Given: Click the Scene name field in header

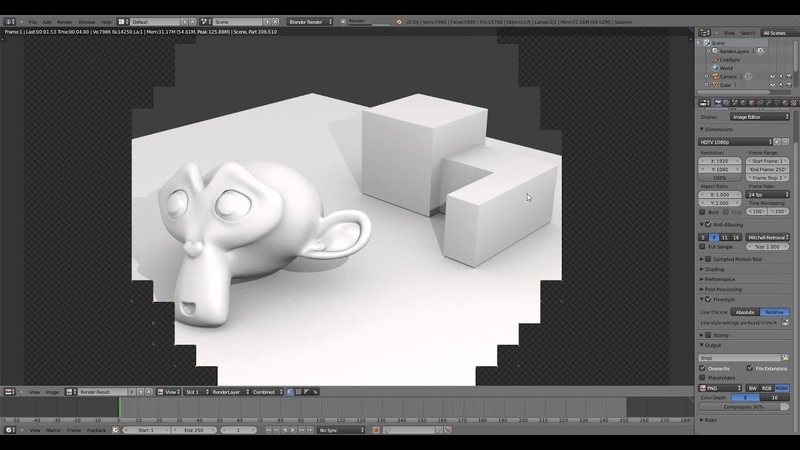Looking at the screenshot, I should click(237, 22).
